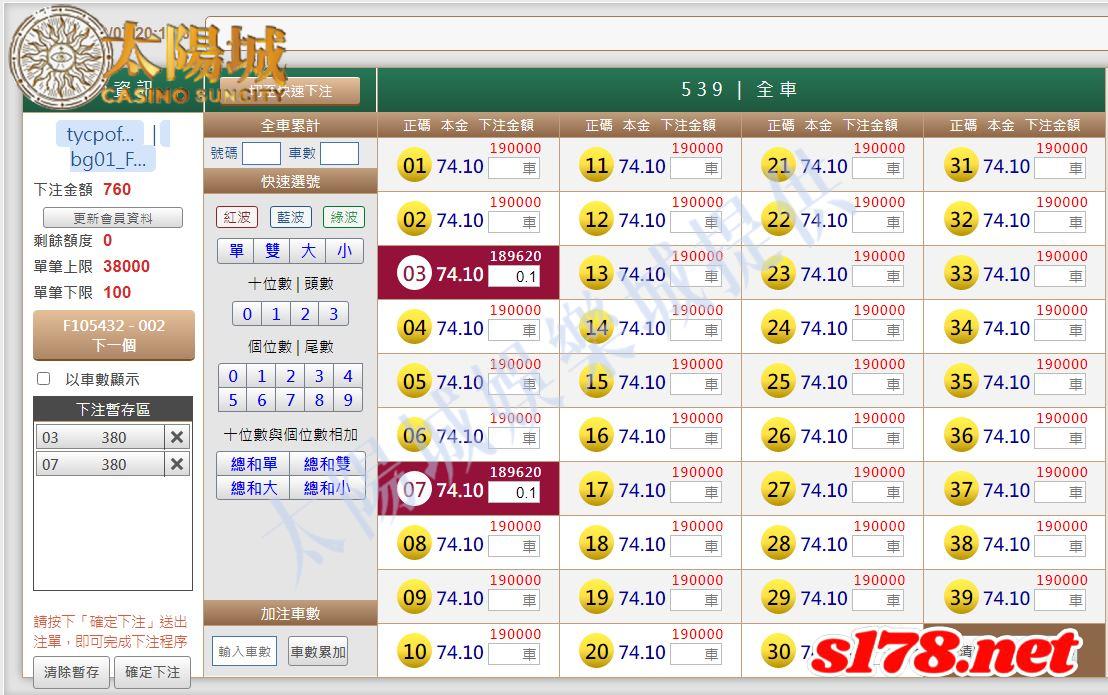
Task: Remove entry 07 from bet staging list
Action: (177, 464)
